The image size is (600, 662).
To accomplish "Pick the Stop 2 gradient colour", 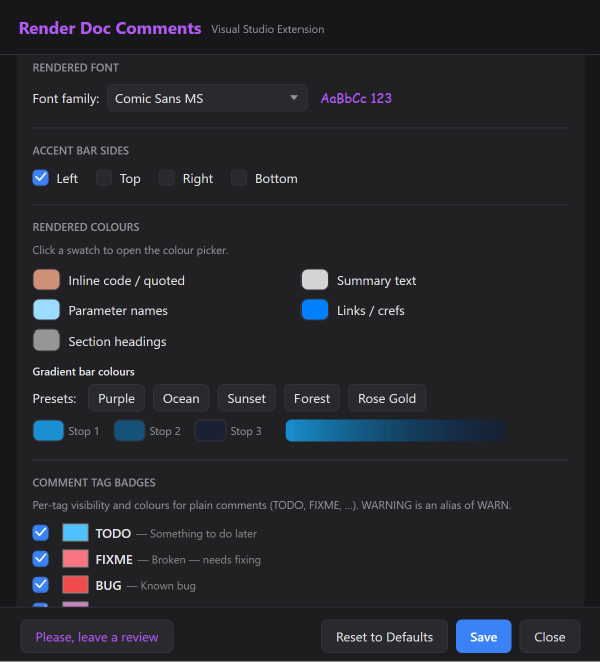I will 129,431.
